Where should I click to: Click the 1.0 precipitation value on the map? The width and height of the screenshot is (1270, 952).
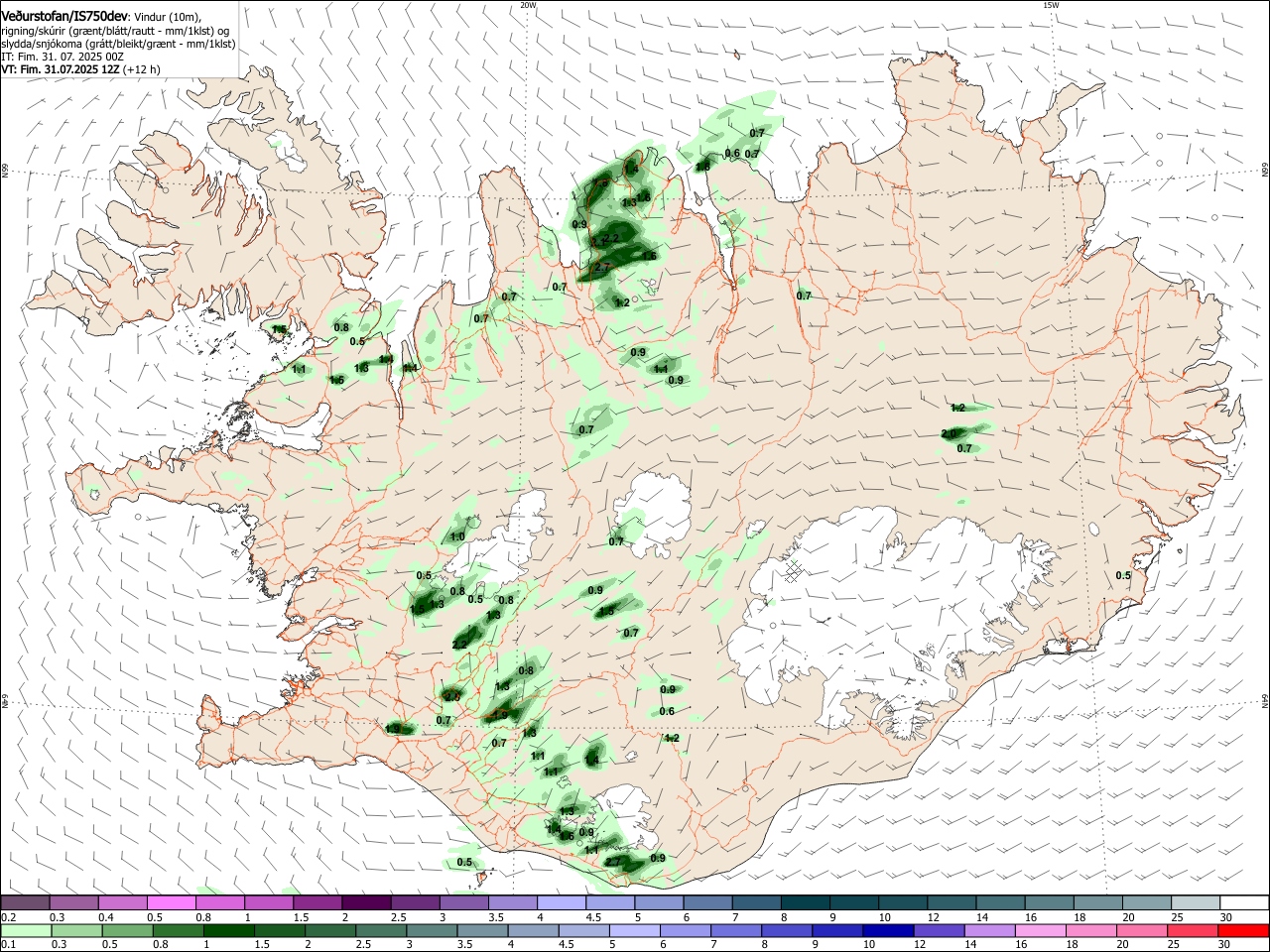coord(457,536)
